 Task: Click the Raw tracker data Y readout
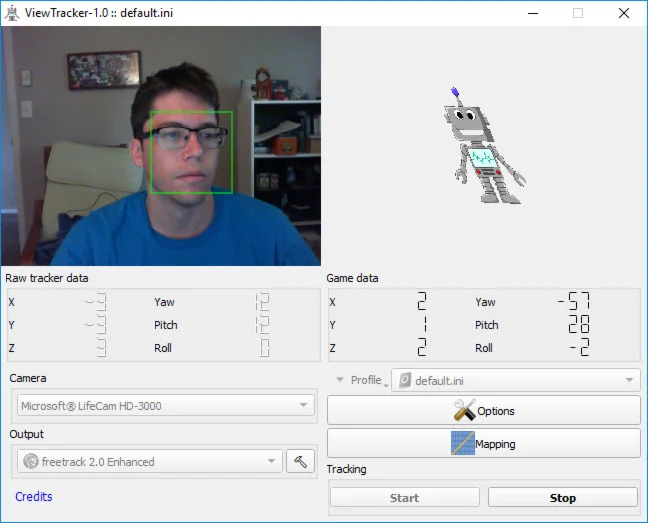pyautogui.click(x=95, y=324)
